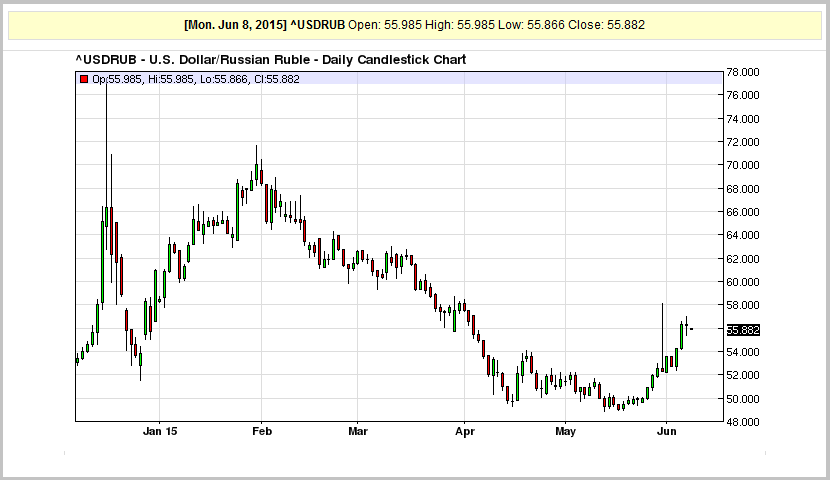Screen dimensions: 830x480
Task: Click the 54.000 y-axis value
Action: click(x=743, y=352)
